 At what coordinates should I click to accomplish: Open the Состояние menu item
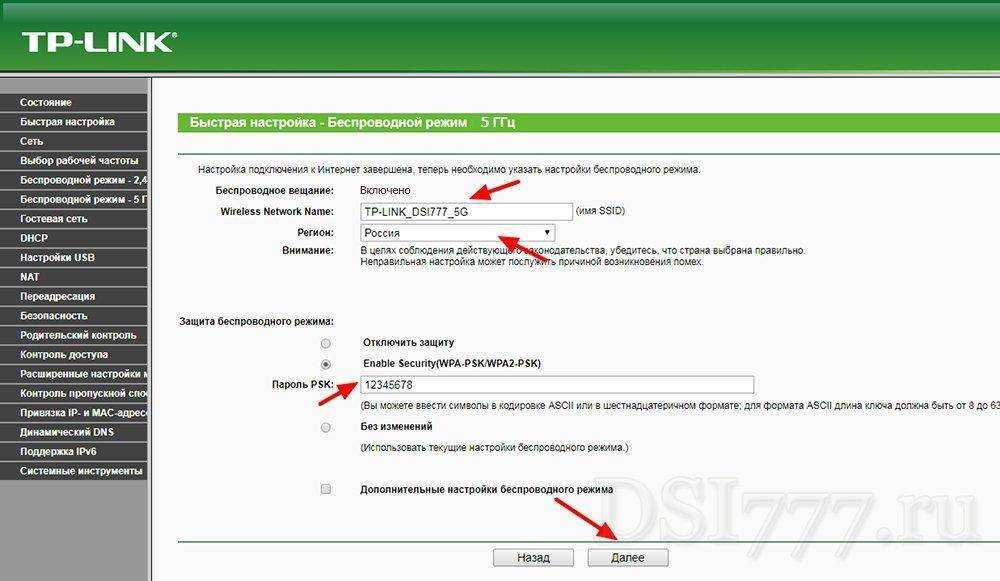pos(46,102)
